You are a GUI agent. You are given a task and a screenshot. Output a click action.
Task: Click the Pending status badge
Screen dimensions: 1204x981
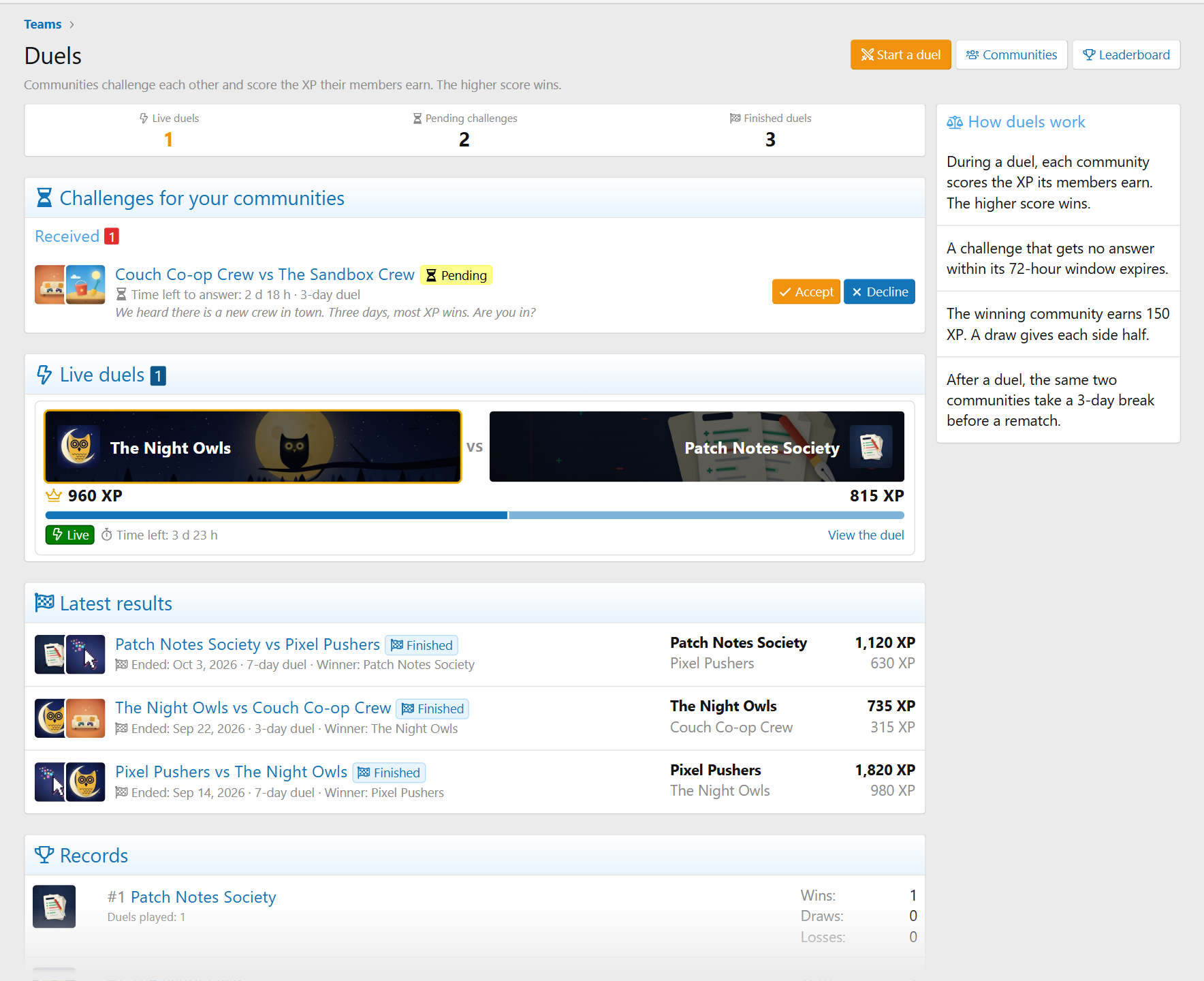point(456,275)
